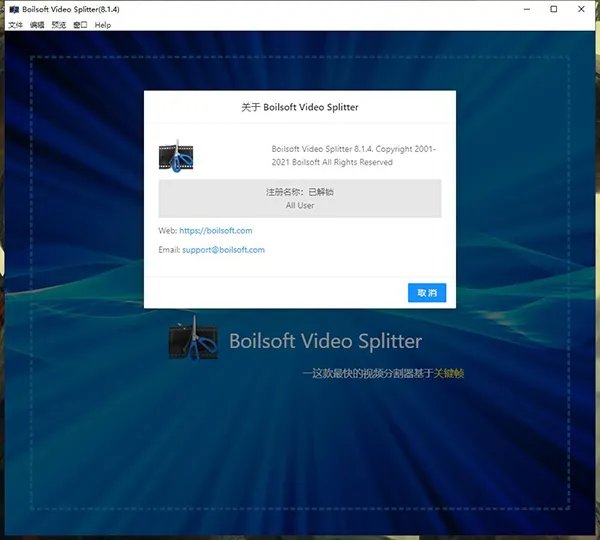Open the 预览 menu
Viewport: 600px width, 540px height.
[59, 25]
